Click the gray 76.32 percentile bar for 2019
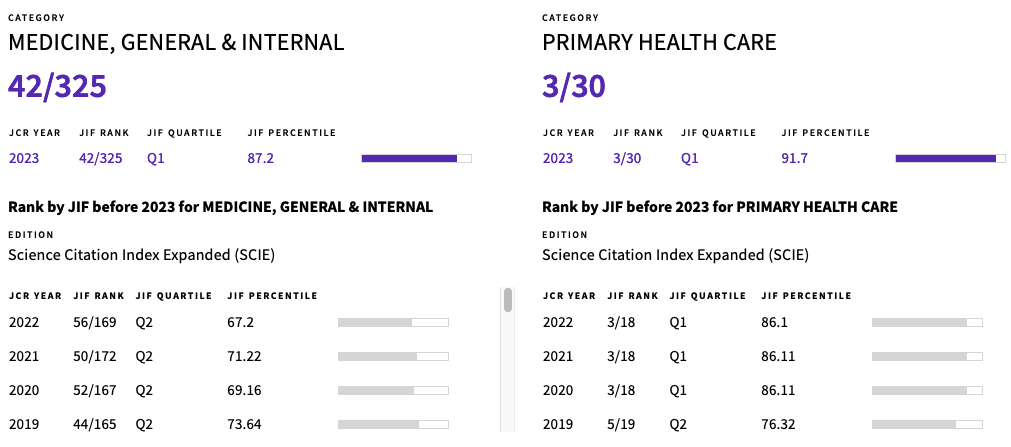 [927, 424]
